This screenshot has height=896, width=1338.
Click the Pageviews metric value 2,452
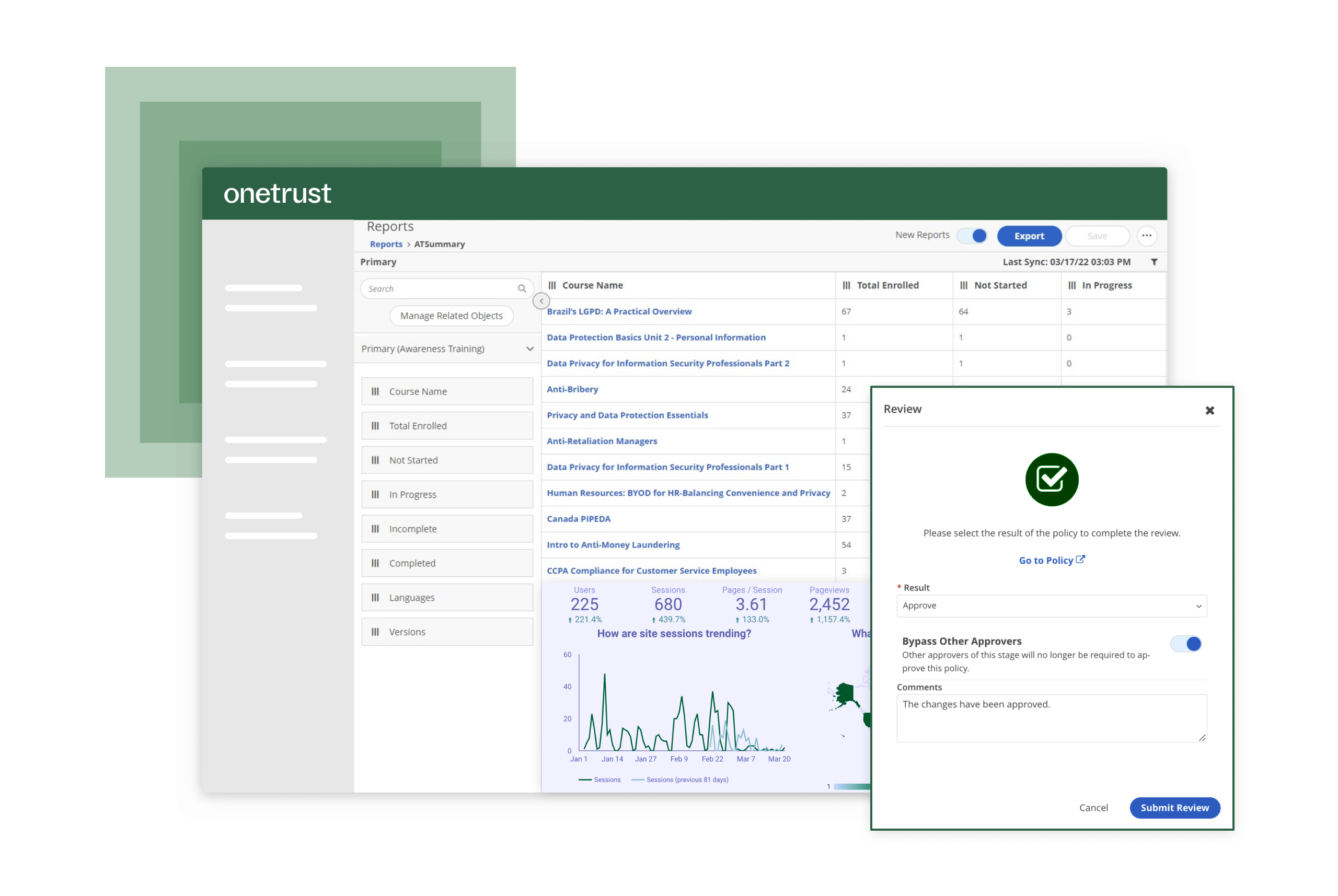[x=829, y=604]
